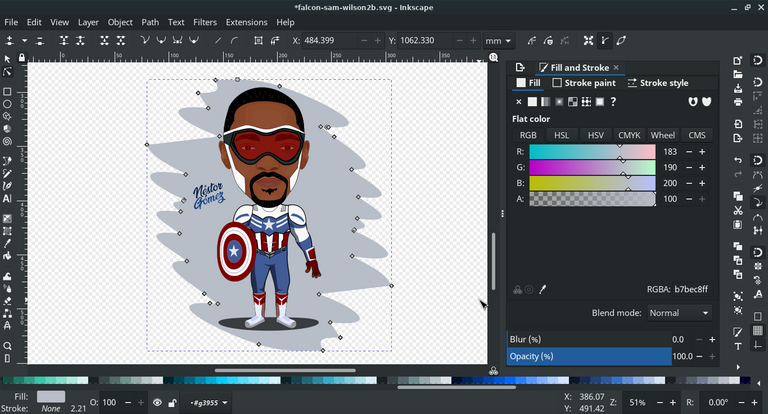Click the Print document icon

(x=738, y=102)
